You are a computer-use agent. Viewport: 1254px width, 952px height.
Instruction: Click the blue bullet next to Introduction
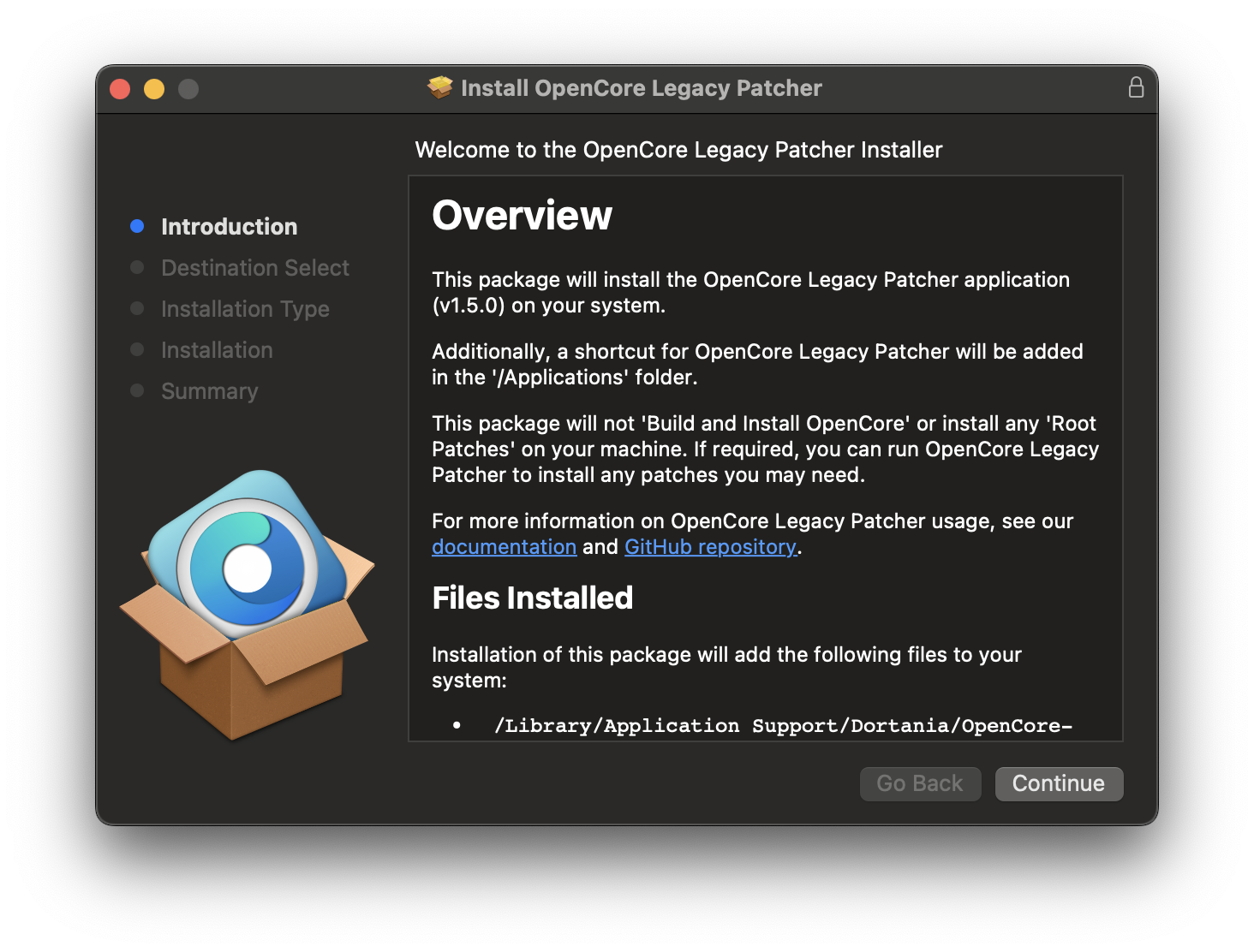[137, 226]
